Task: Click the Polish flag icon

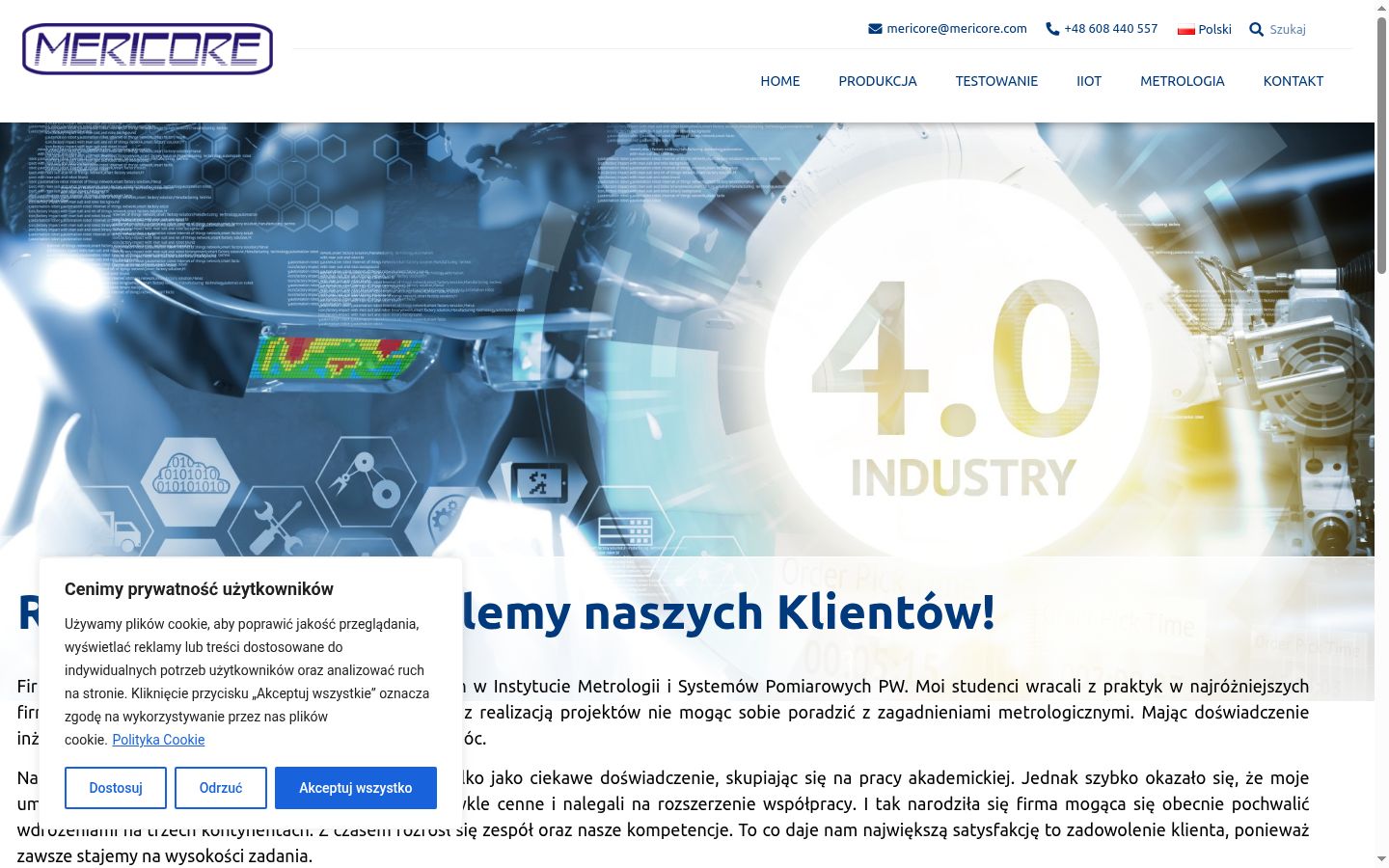Action: pos(1186,30)
